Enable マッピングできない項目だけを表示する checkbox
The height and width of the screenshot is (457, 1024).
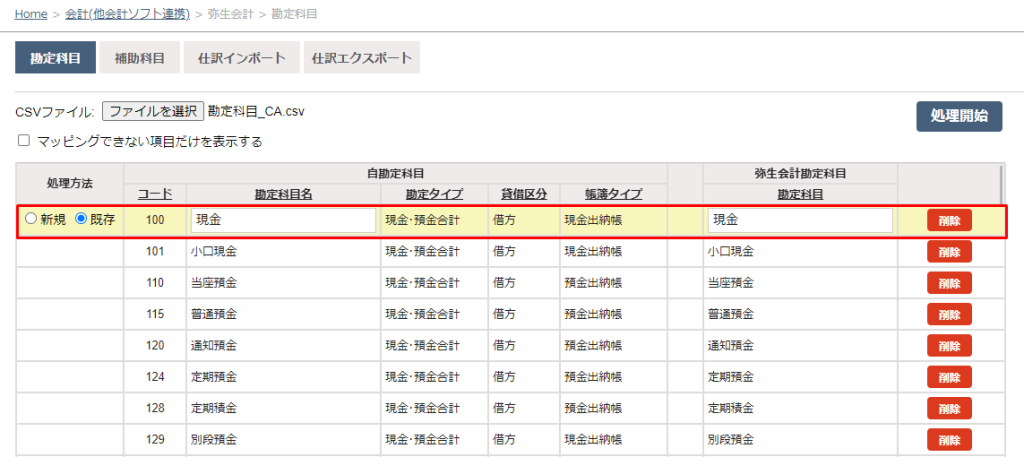tap(24, 140)
